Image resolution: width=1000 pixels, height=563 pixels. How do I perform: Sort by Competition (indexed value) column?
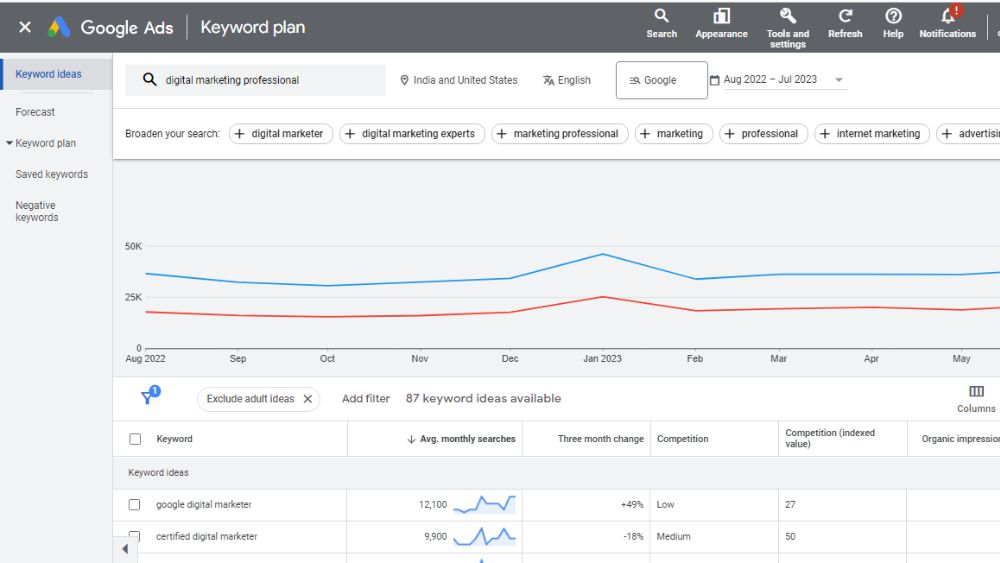pos(830,438)
